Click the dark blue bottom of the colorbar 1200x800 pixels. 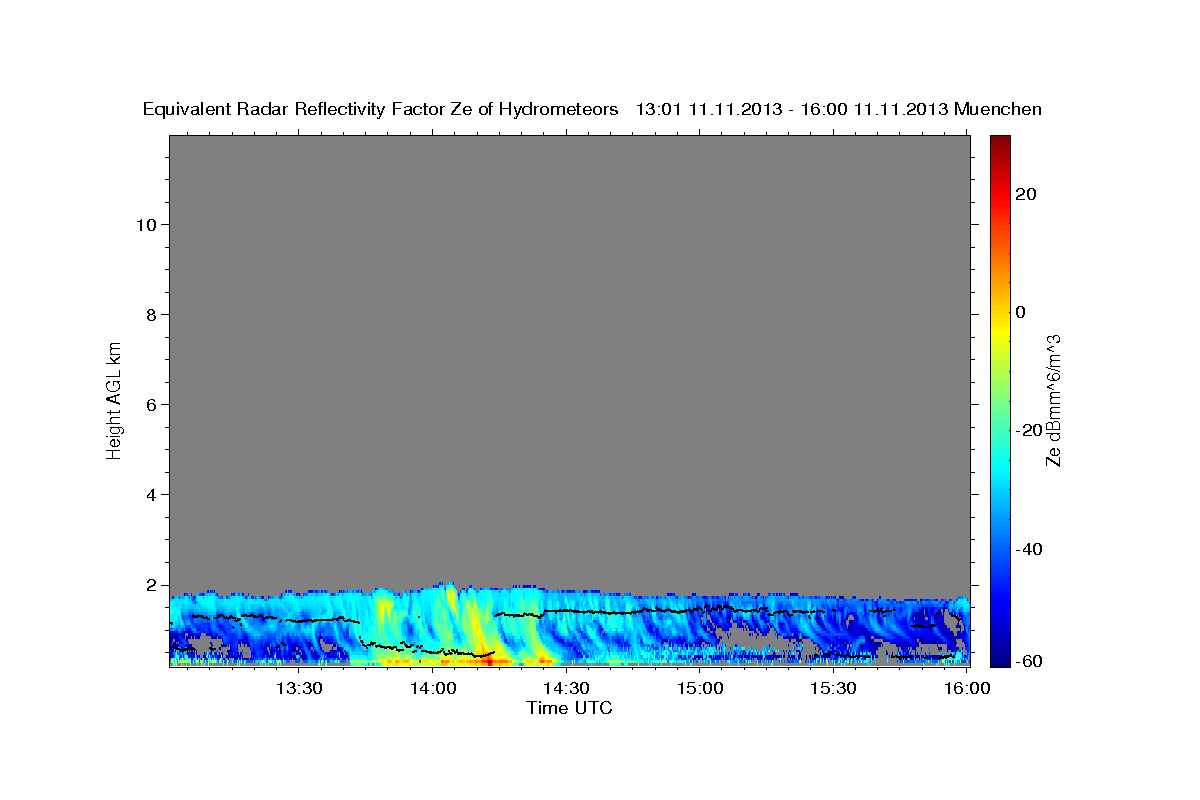pos(1000,655)
